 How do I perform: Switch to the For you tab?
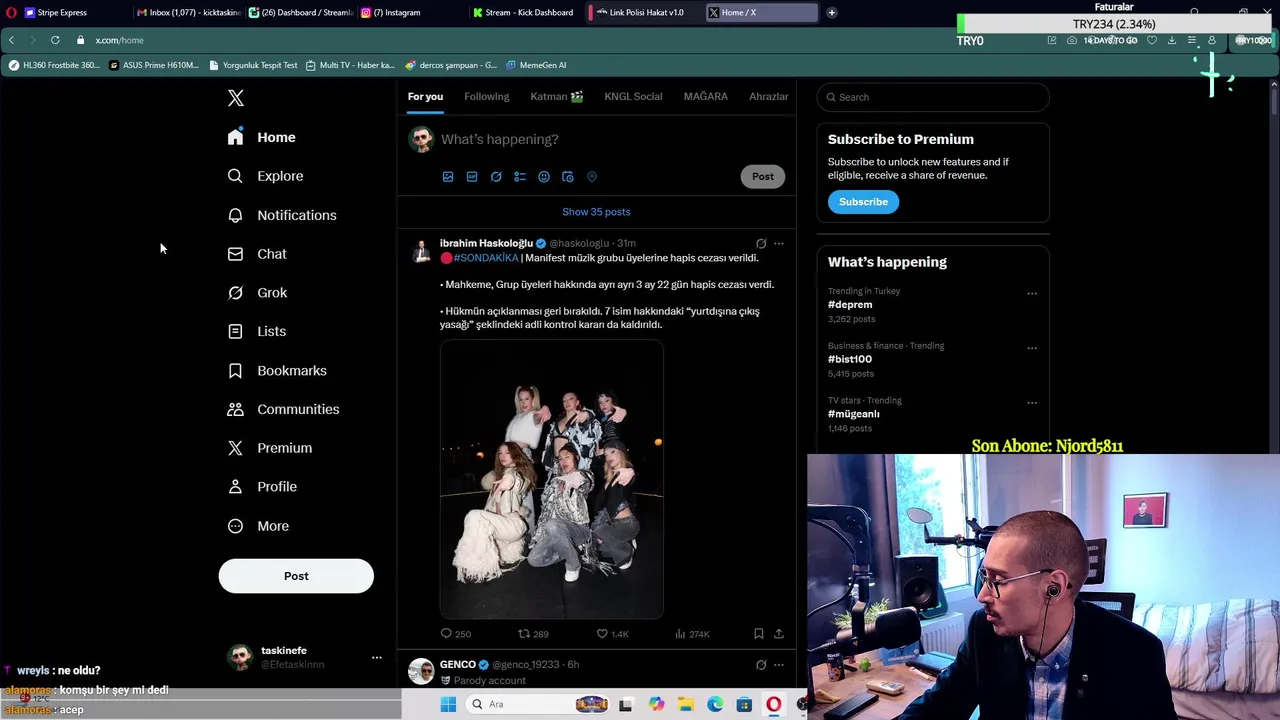(x=425, y=96)
